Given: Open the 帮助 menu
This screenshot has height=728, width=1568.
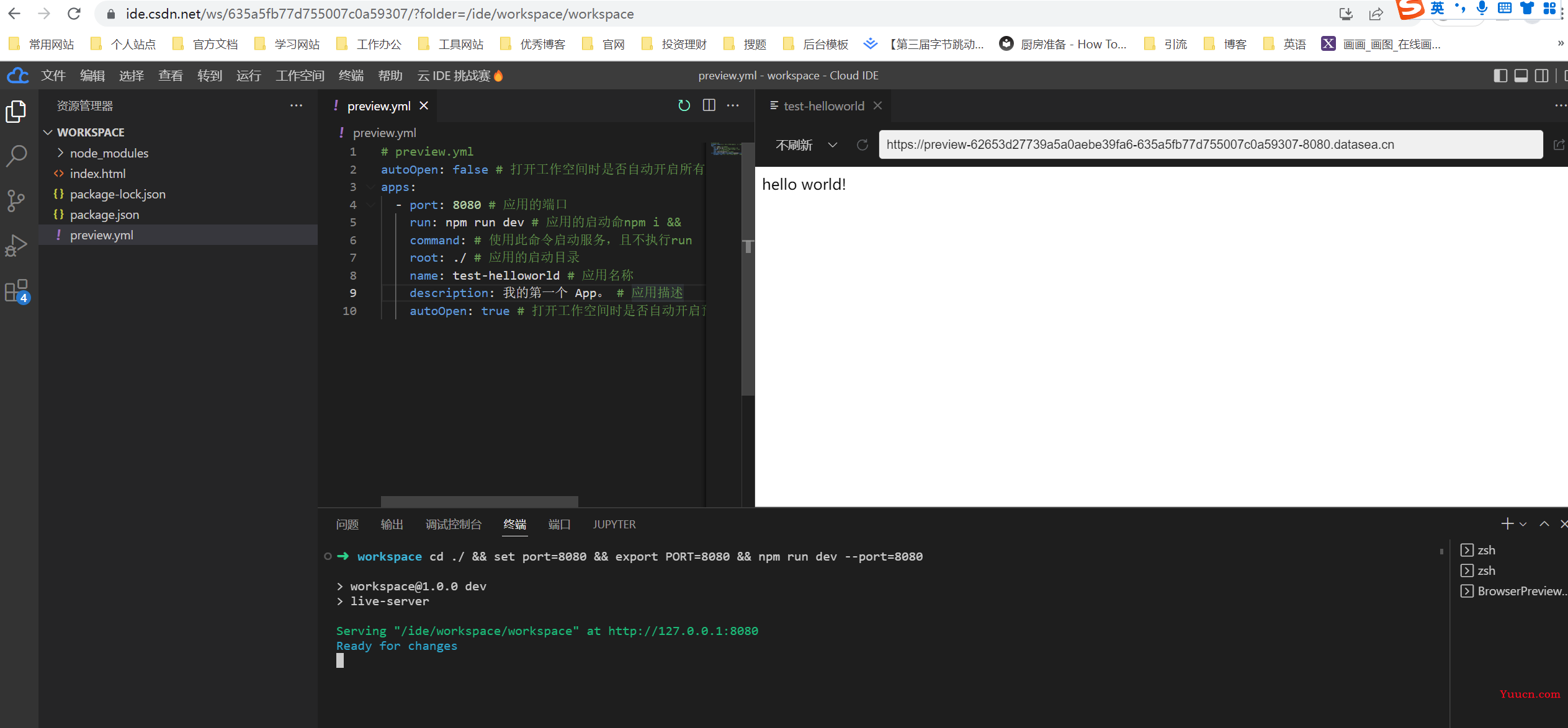Looking at the screenshot, I should (390, 76).
